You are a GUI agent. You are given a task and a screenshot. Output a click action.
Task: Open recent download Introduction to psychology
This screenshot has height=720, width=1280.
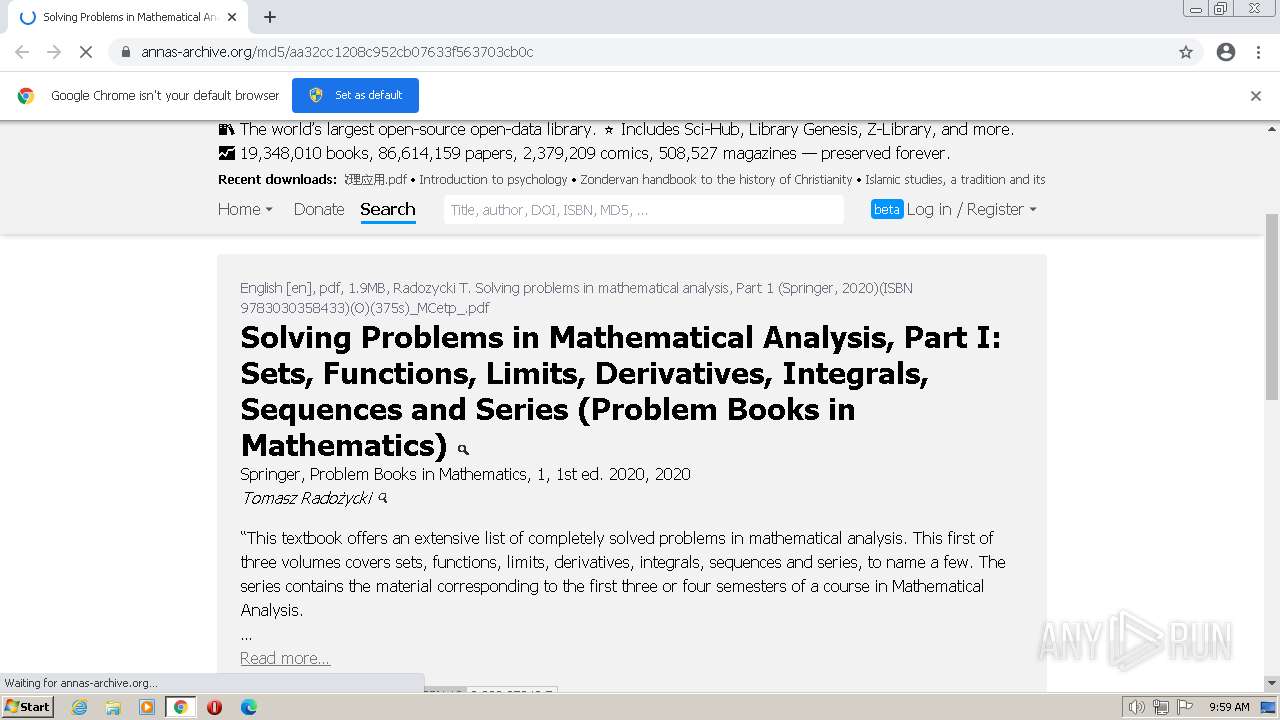(493, 180)
